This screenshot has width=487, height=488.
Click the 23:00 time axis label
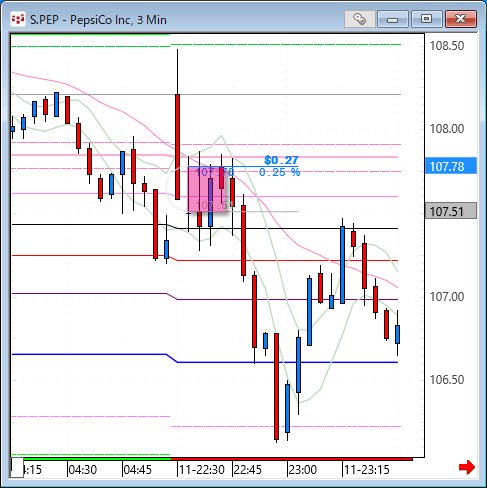coord(302,470)
